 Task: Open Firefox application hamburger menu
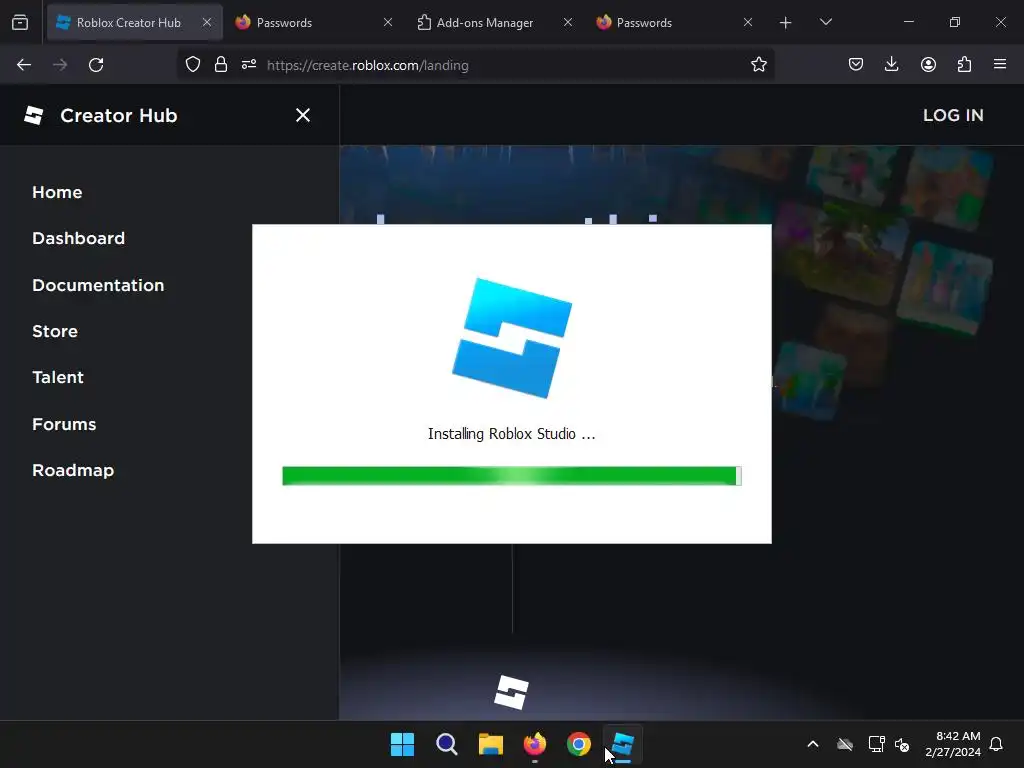point(1000,64)
